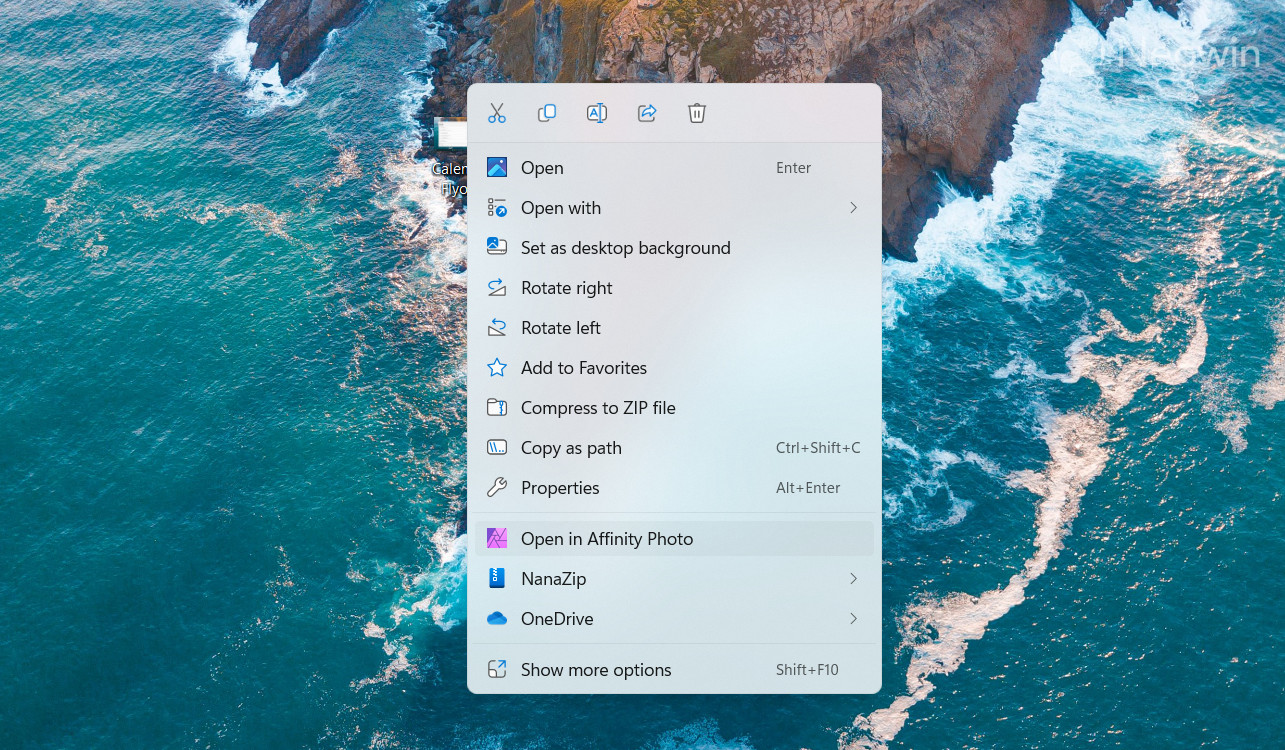The width and height of the screenshot is (1285, 750).
Task: Click the Ctrl+Shift+C shortcut text
Action: 818,448
